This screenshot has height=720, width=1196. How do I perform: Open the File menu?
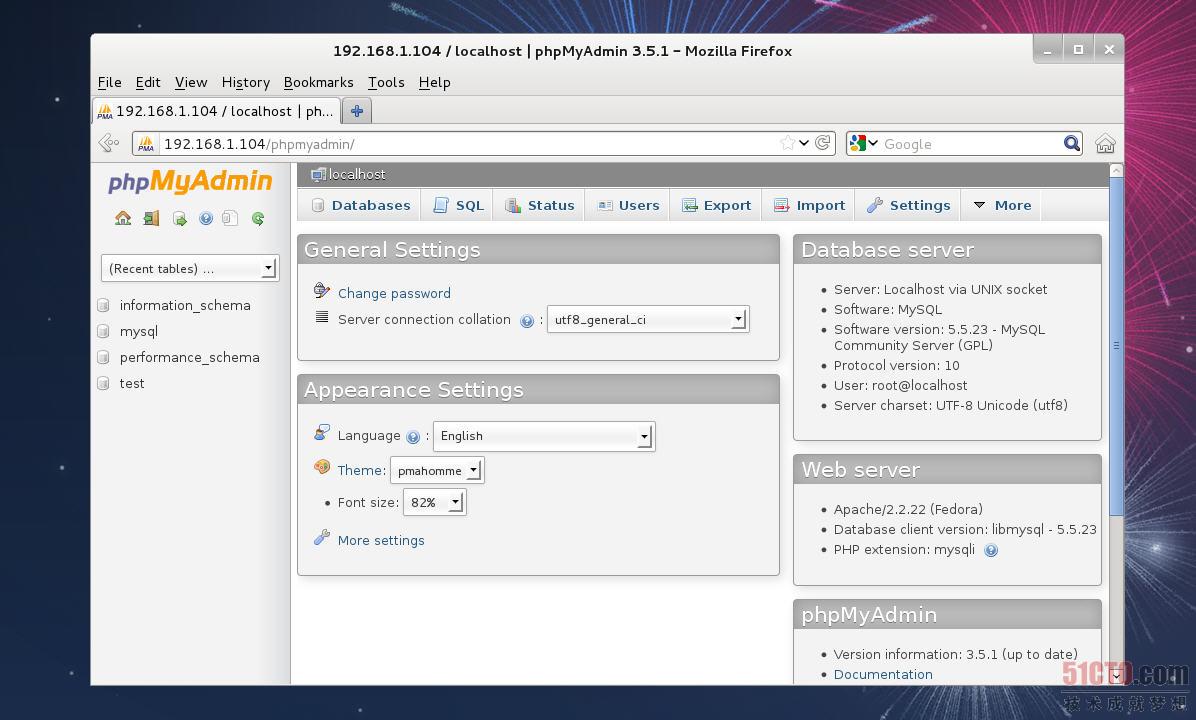coord(109,82)
